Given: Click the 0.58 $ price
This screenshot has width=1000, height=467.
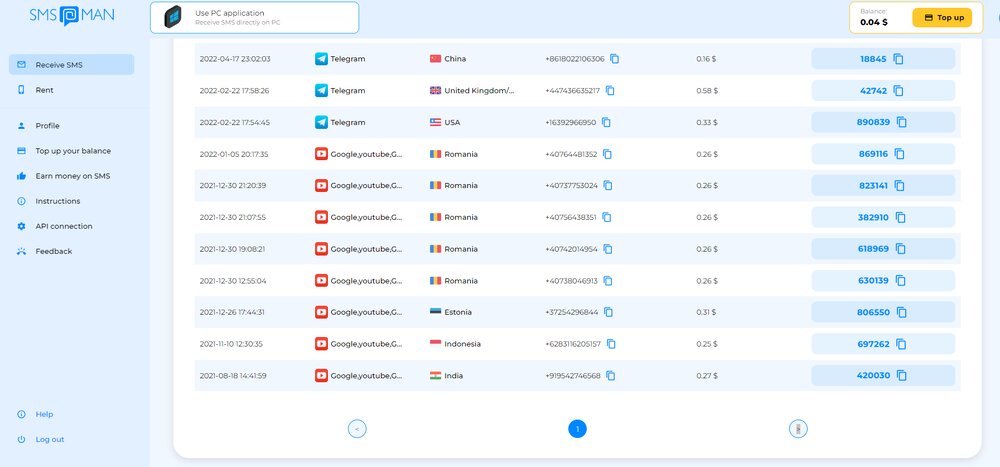Looking at the screenshot, I should (x=707, y=91).
